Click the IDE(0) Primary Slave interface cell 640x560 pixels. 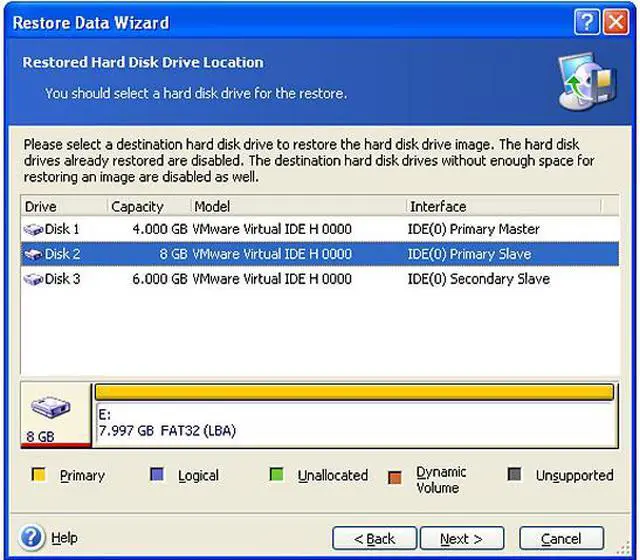tap(469, 254)
